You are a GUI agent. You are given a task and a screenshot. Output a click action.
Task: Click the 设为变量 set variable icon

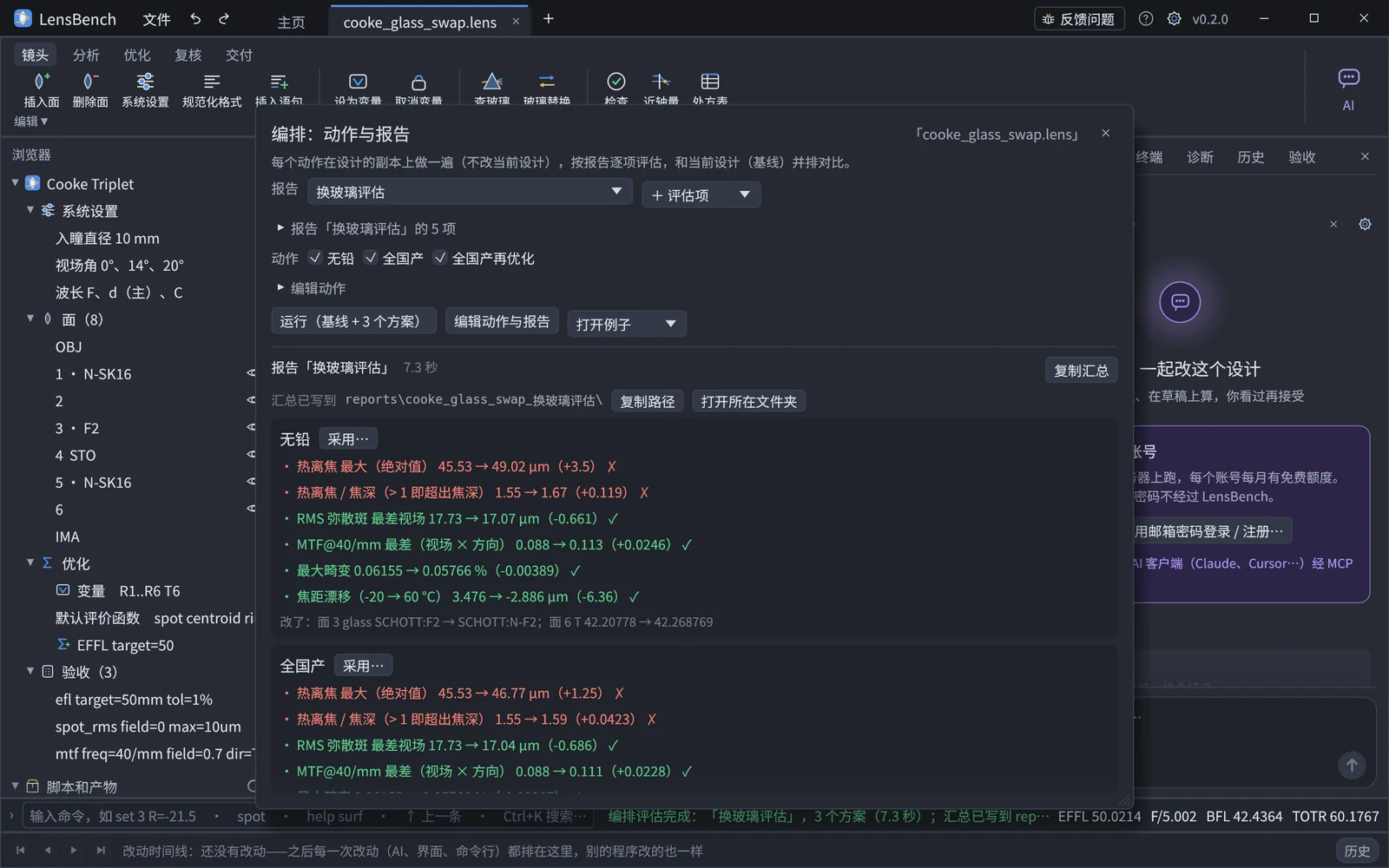point(358,82)
